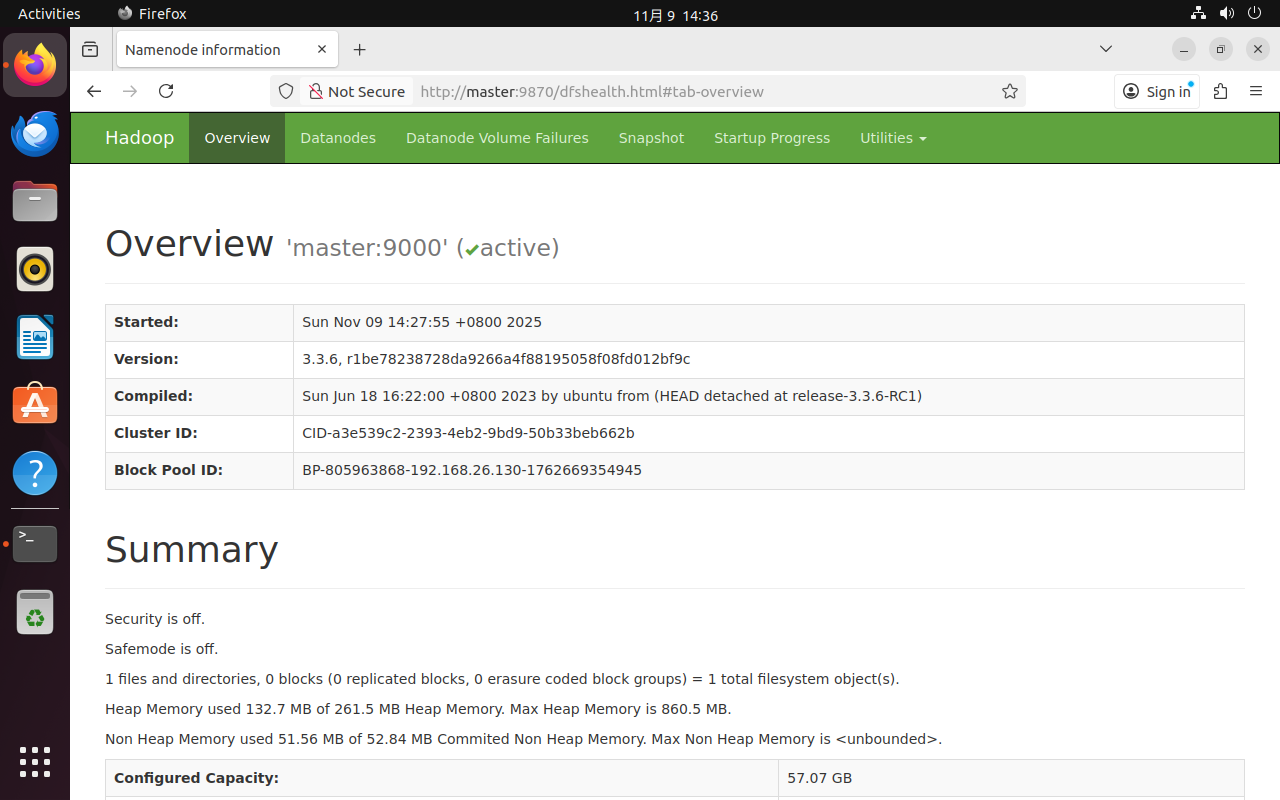The width and height of the screenshot is (1280, 800).
Task: Click the browser forward arrow
Action: [x=130, y=91]
